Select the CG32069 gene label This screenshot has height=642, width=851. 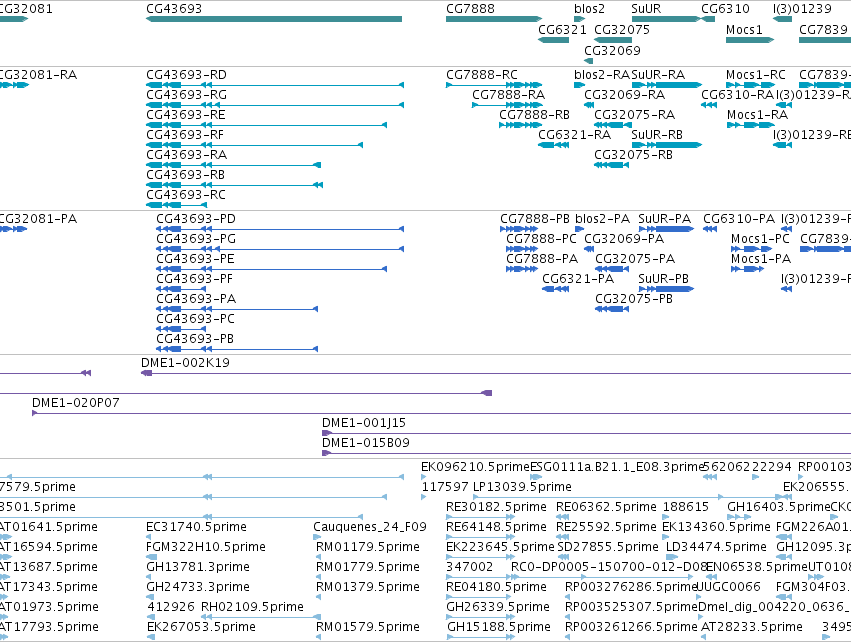click(612, 50)
